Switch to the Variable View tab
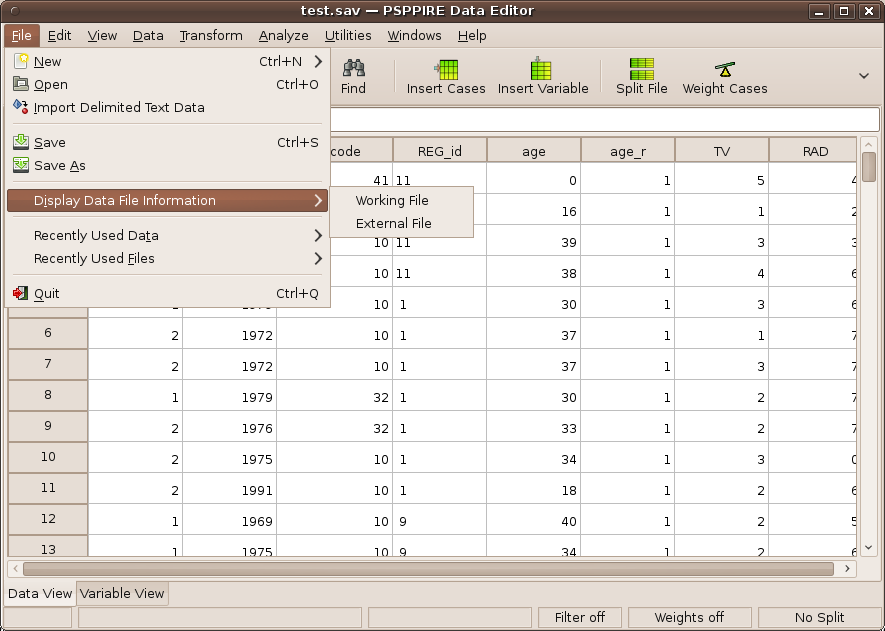This screenshot has width=885, height=631. [122, 593]
